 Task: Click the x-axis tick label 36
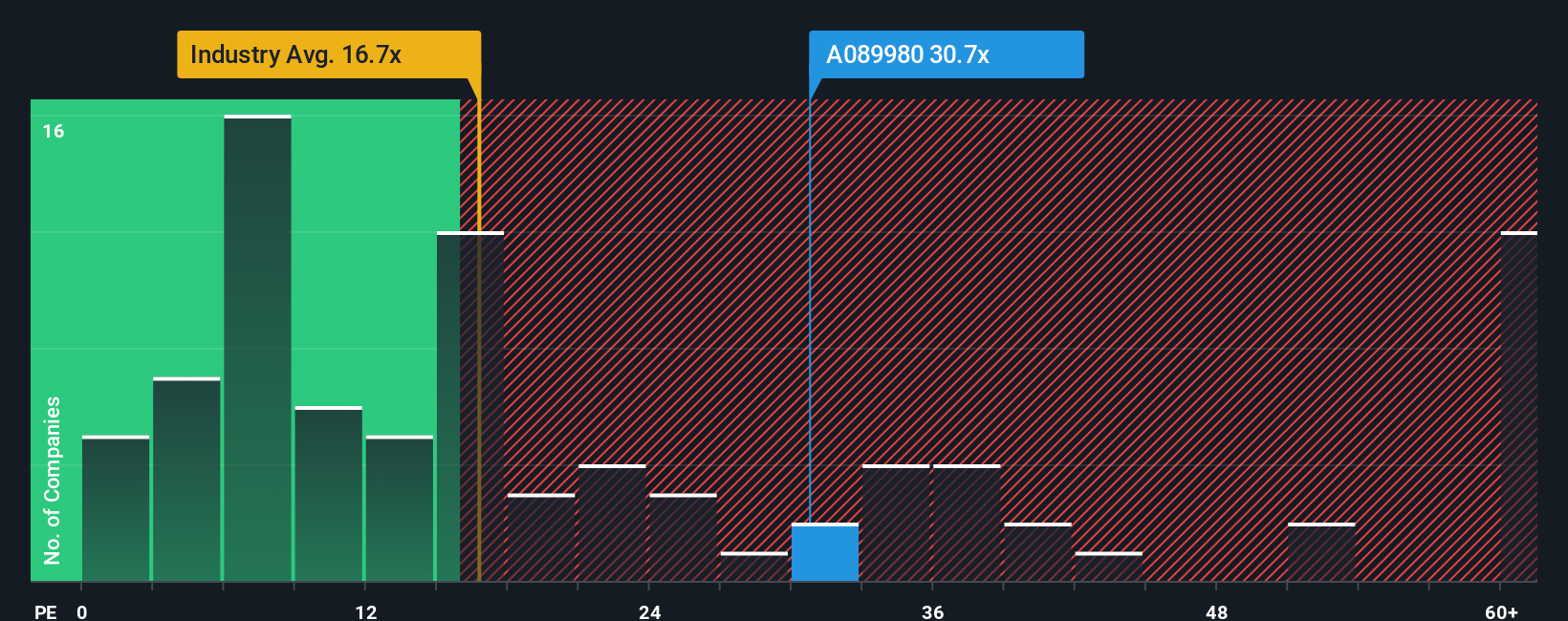click(x=933, y=611)
